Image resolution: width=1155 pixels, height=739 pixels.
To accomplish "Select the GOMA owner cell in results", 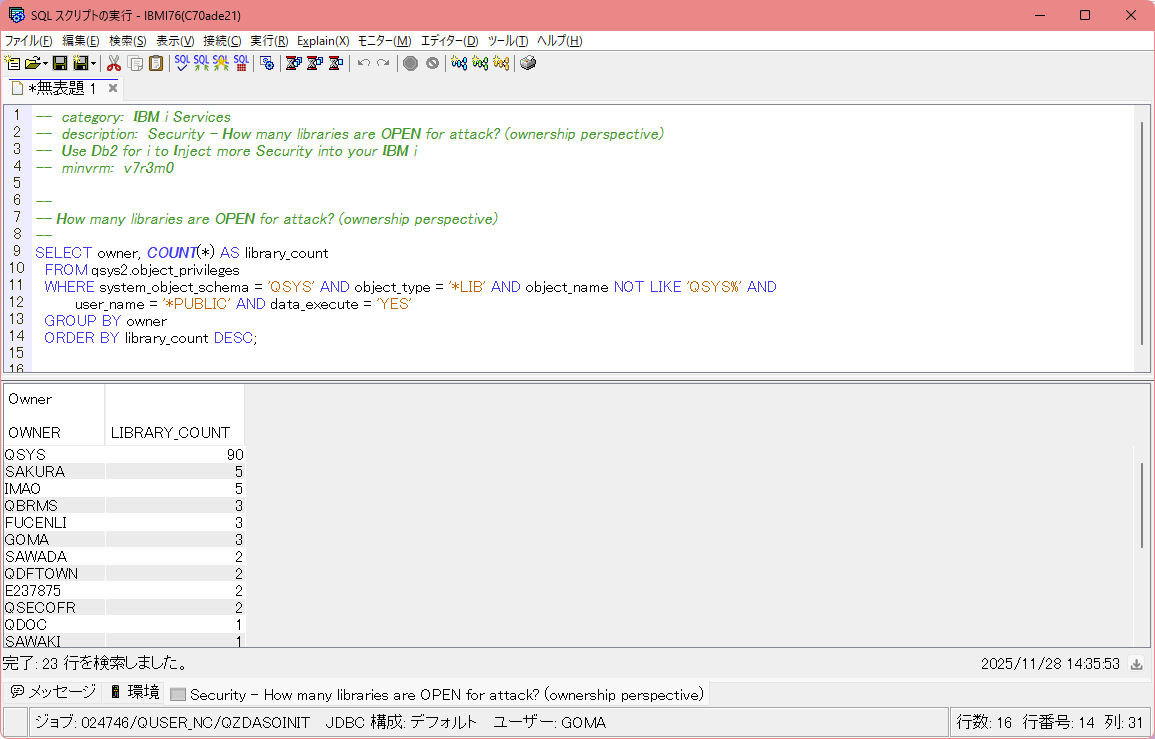I will 54,539.
